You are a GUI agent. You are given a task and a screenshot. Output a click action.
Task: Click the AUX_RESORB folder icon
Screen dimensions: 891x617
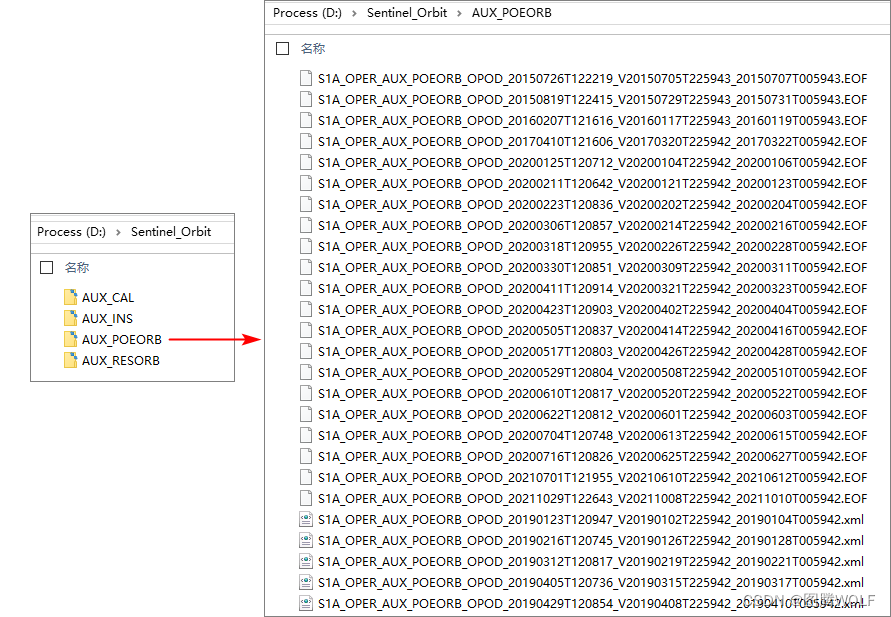(x=70, y=360)
